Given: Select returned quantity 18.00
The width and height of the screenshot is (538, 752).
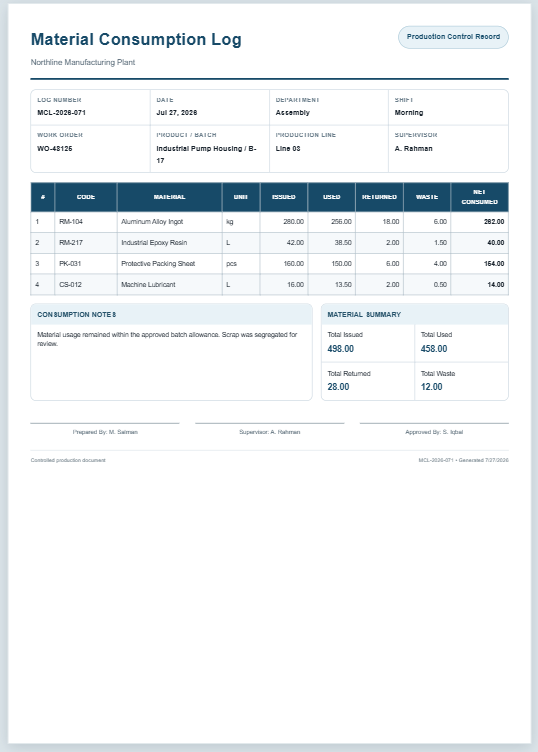Looking at the screenshot, I should click(x=391, y=222).
